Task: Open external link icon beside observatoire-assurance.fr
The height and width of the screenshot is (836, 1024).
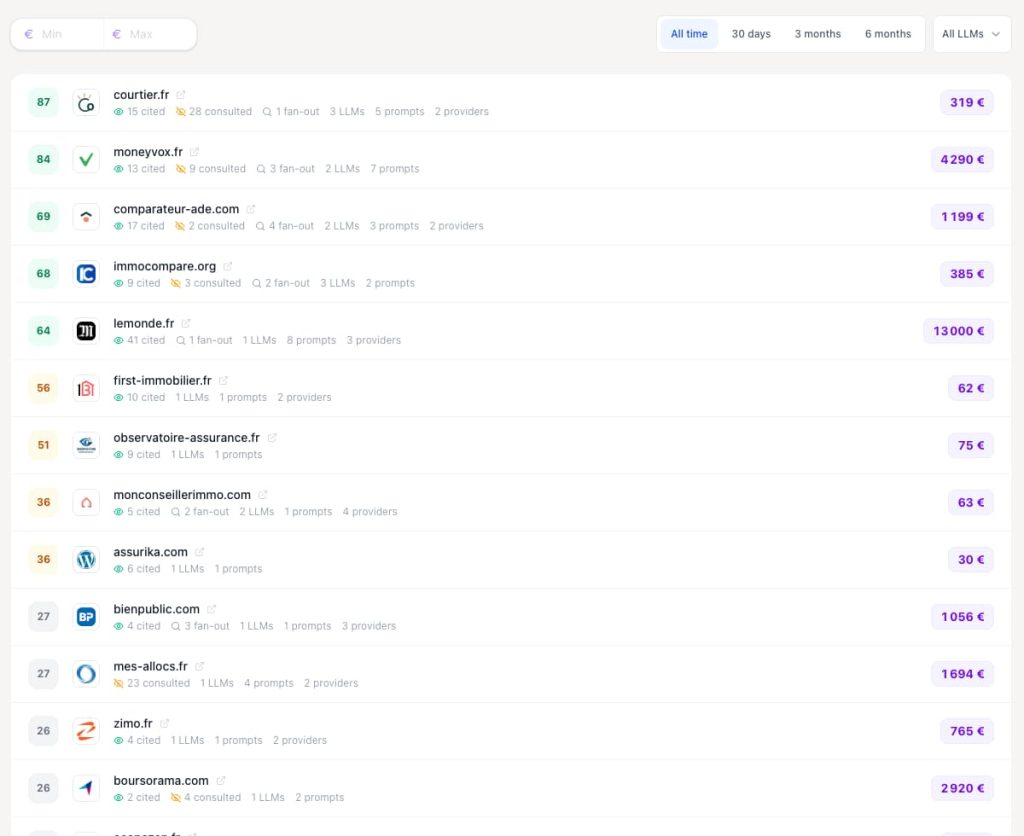Action: pyautogui.click(x=272, y=438)
